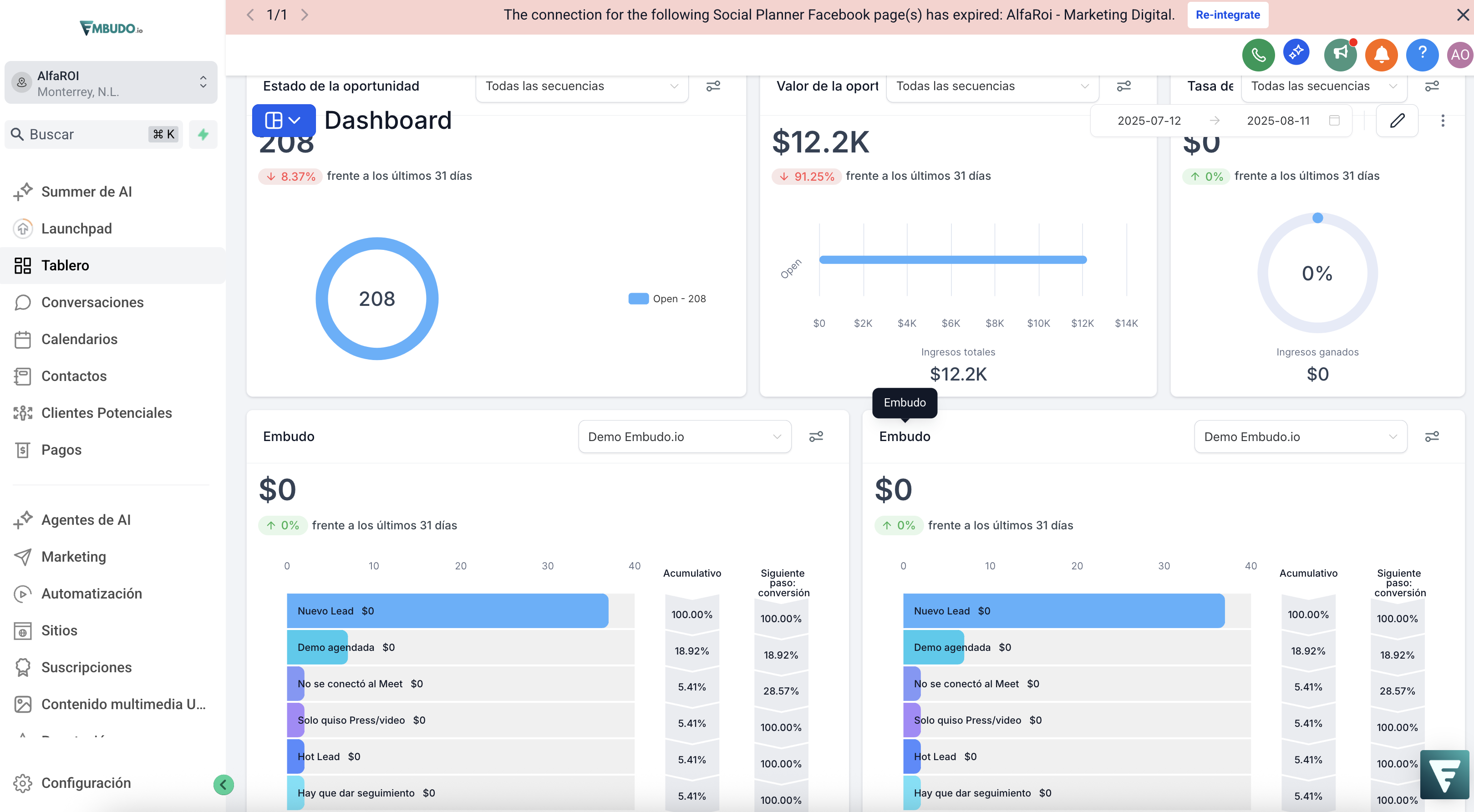Open the three-dot dashboard options menu
1474x812 pixels.
(1443, 120)
